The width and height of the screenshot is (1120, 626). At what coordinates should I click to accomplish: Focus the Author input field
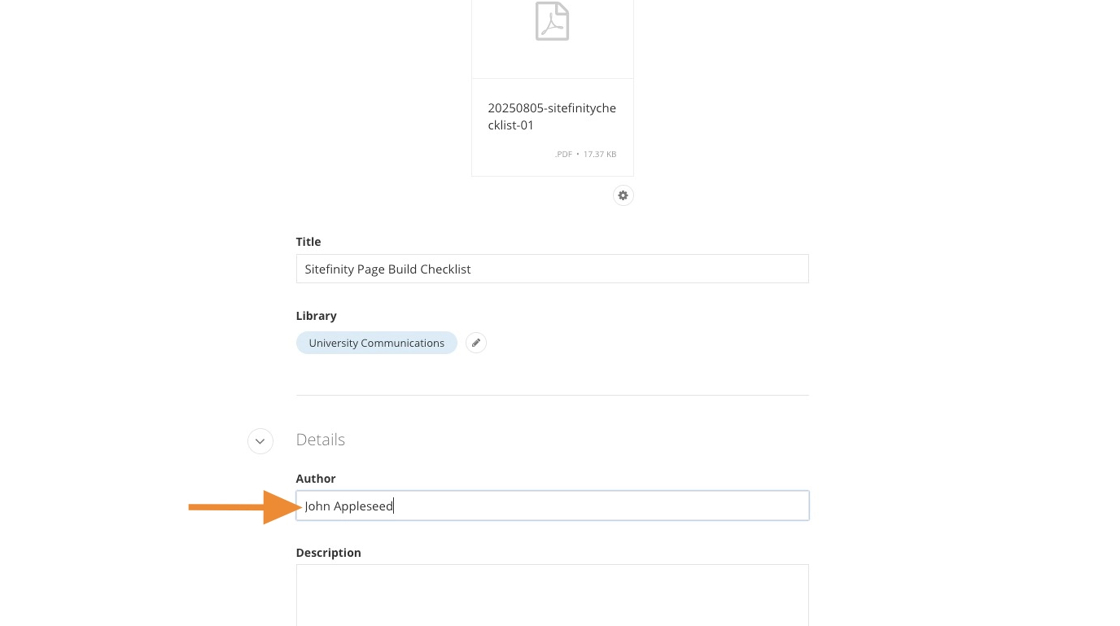coord(600,506)
